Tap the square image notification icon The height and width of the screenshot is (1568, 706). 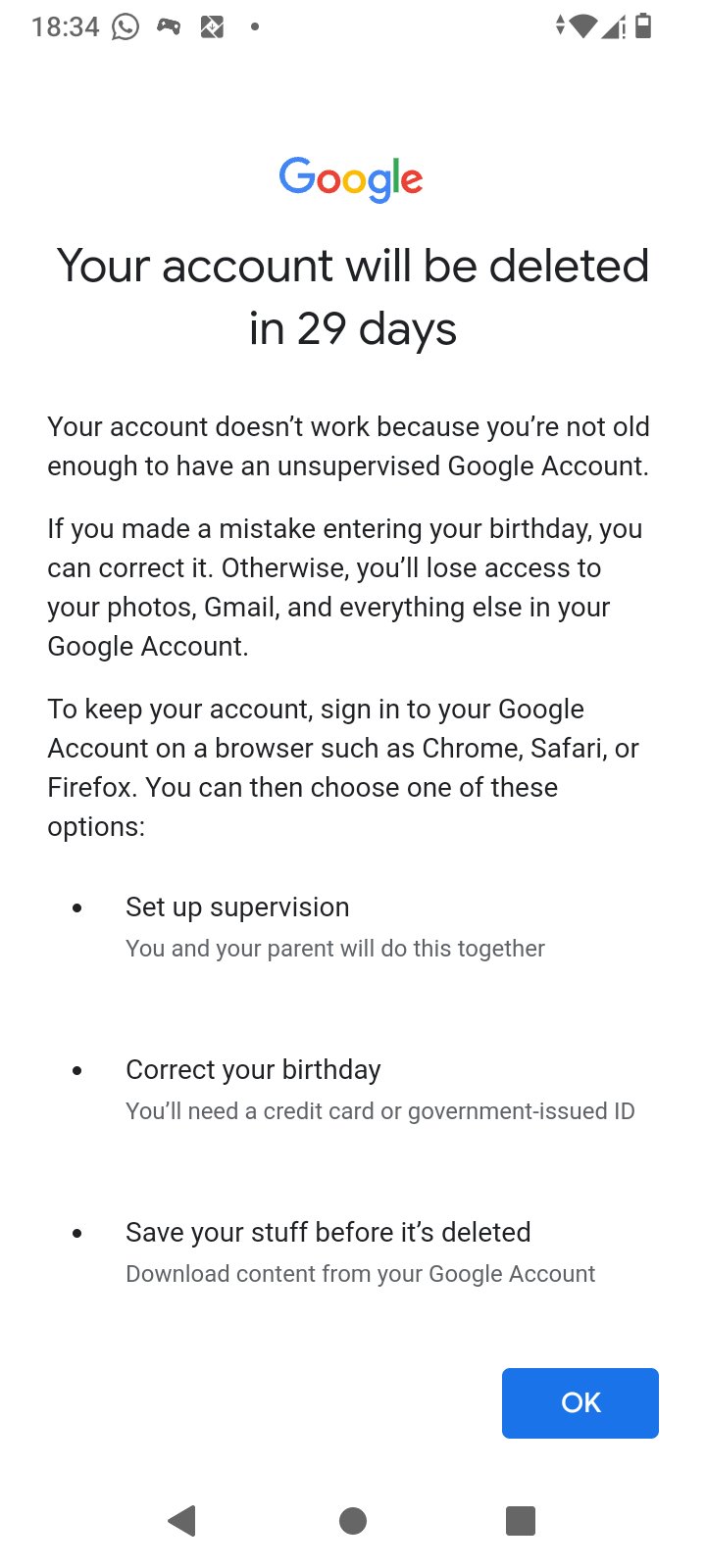coord(212,26)
